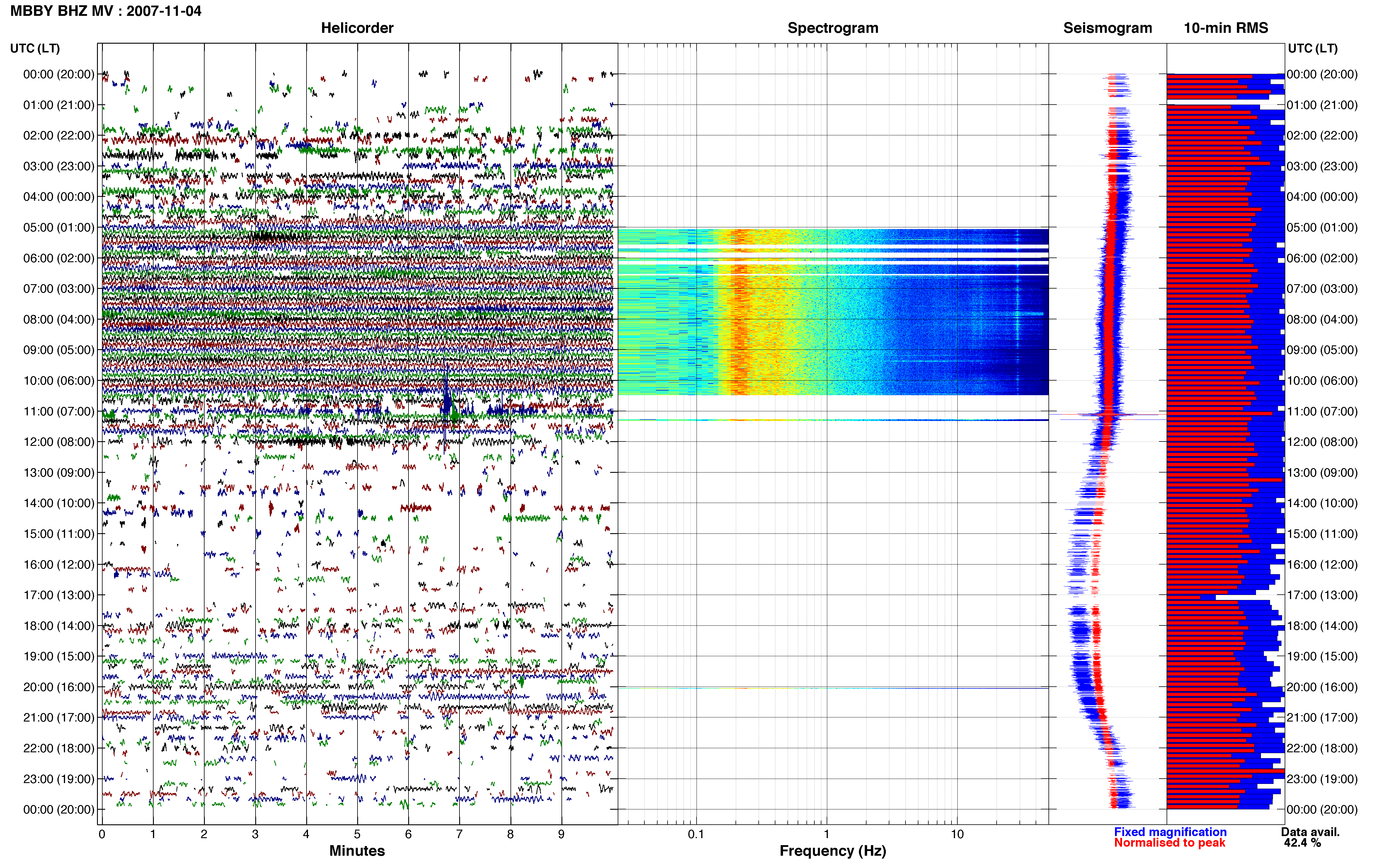Click the 'Frequency (Hz)' x-axis label
The height and width of the screenshot is (868, 1389).
tap(833, 851)
